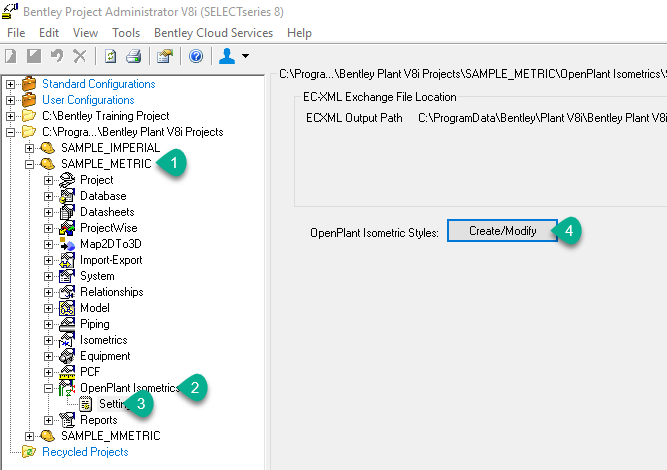667x470 pixels.
Task: Expand the Reports tree node
Action: click(48, 420)
